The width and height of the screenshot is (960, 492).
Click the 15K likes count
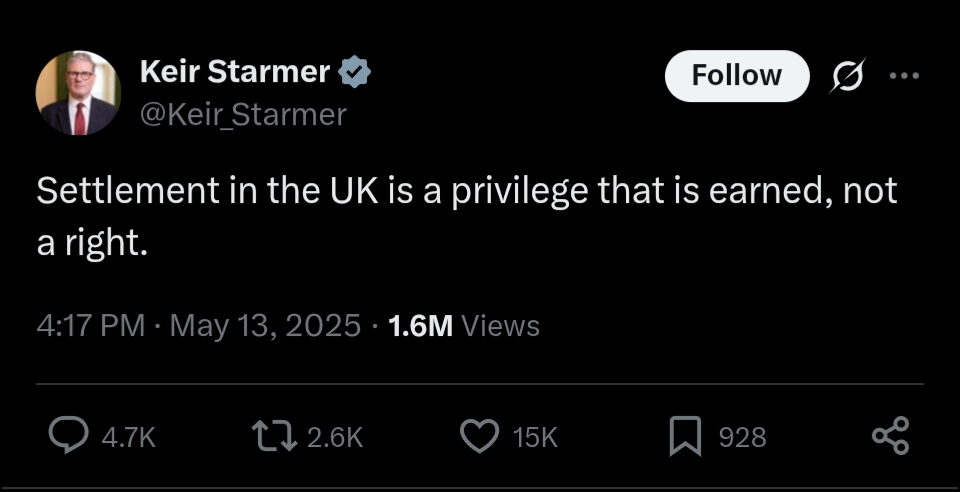tap(534, 437)
